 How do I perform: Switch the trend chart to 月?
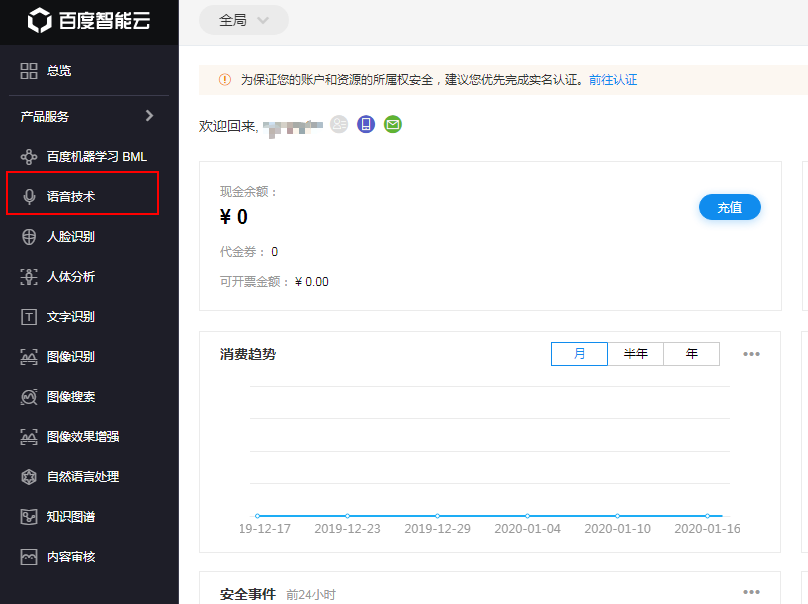click(x=579, y=354)
